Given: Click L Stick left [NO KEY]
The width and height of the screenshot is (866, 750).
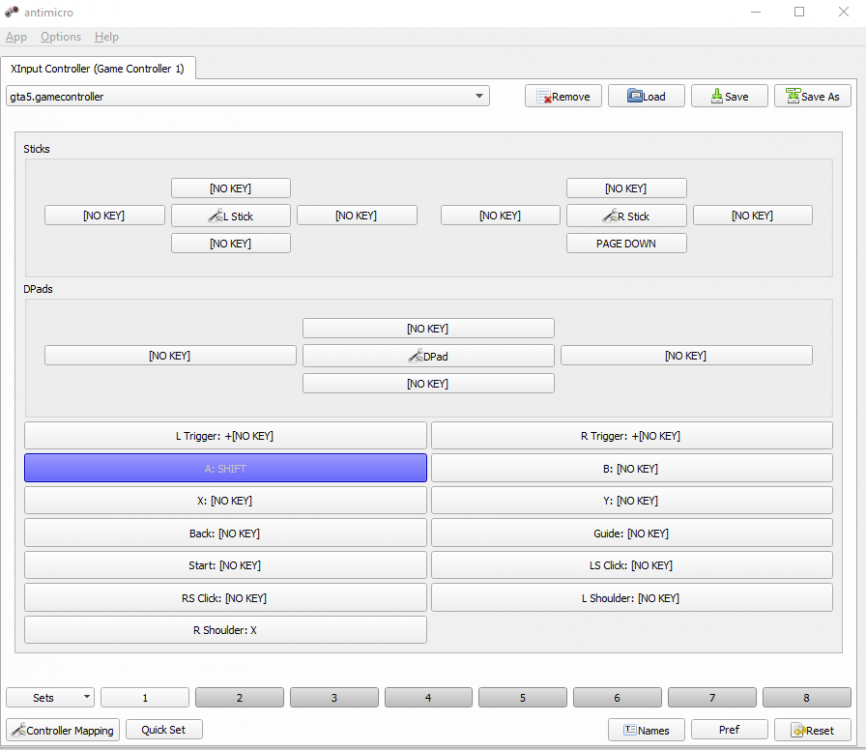Looking at the screenshot, I should coord(104,215).
